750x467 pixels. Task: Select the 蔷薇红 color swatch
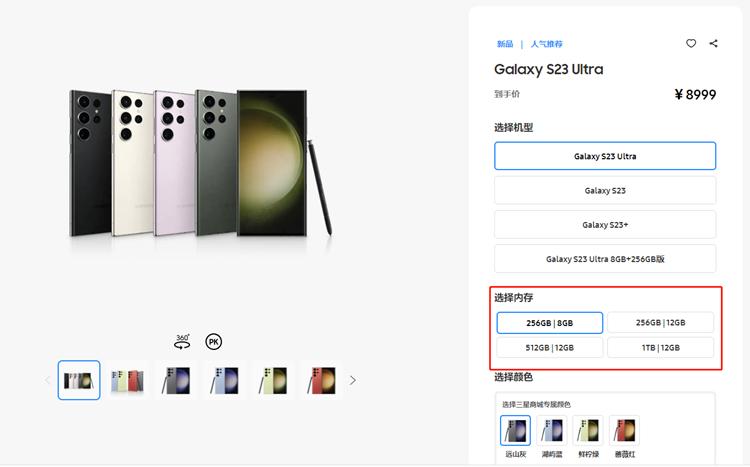(x=624, y=431)
